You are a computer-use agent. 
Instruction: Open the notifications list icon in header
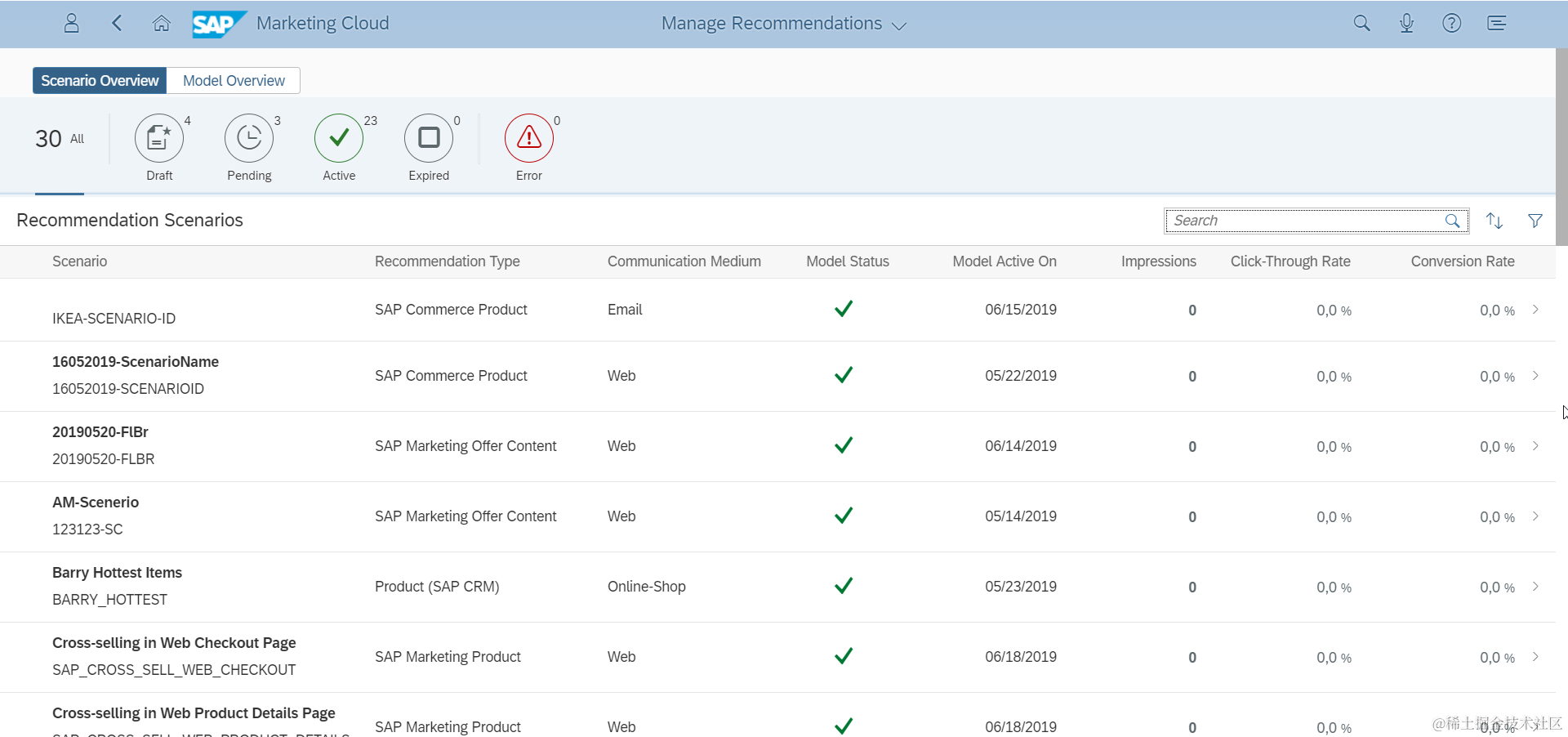[x=1496, y=23]
